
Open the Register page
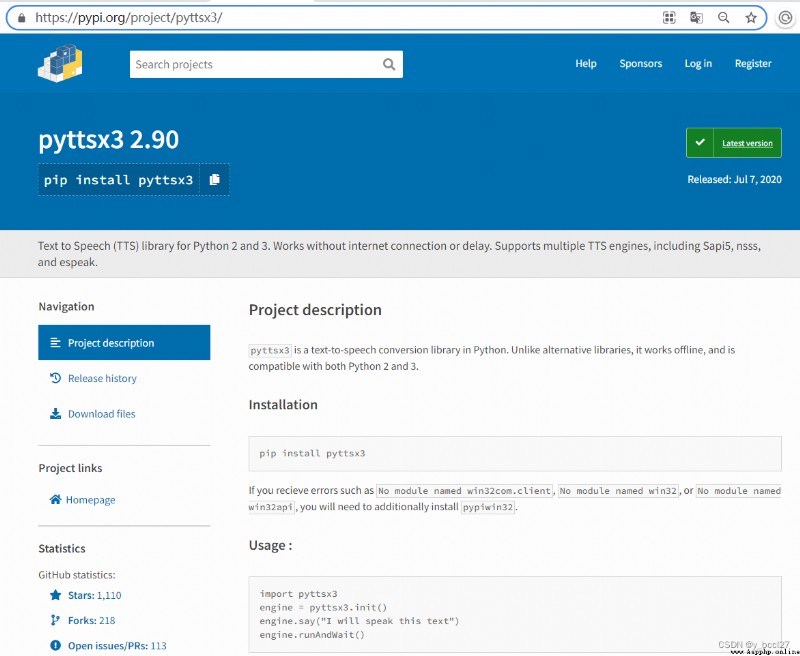point(753,64)
